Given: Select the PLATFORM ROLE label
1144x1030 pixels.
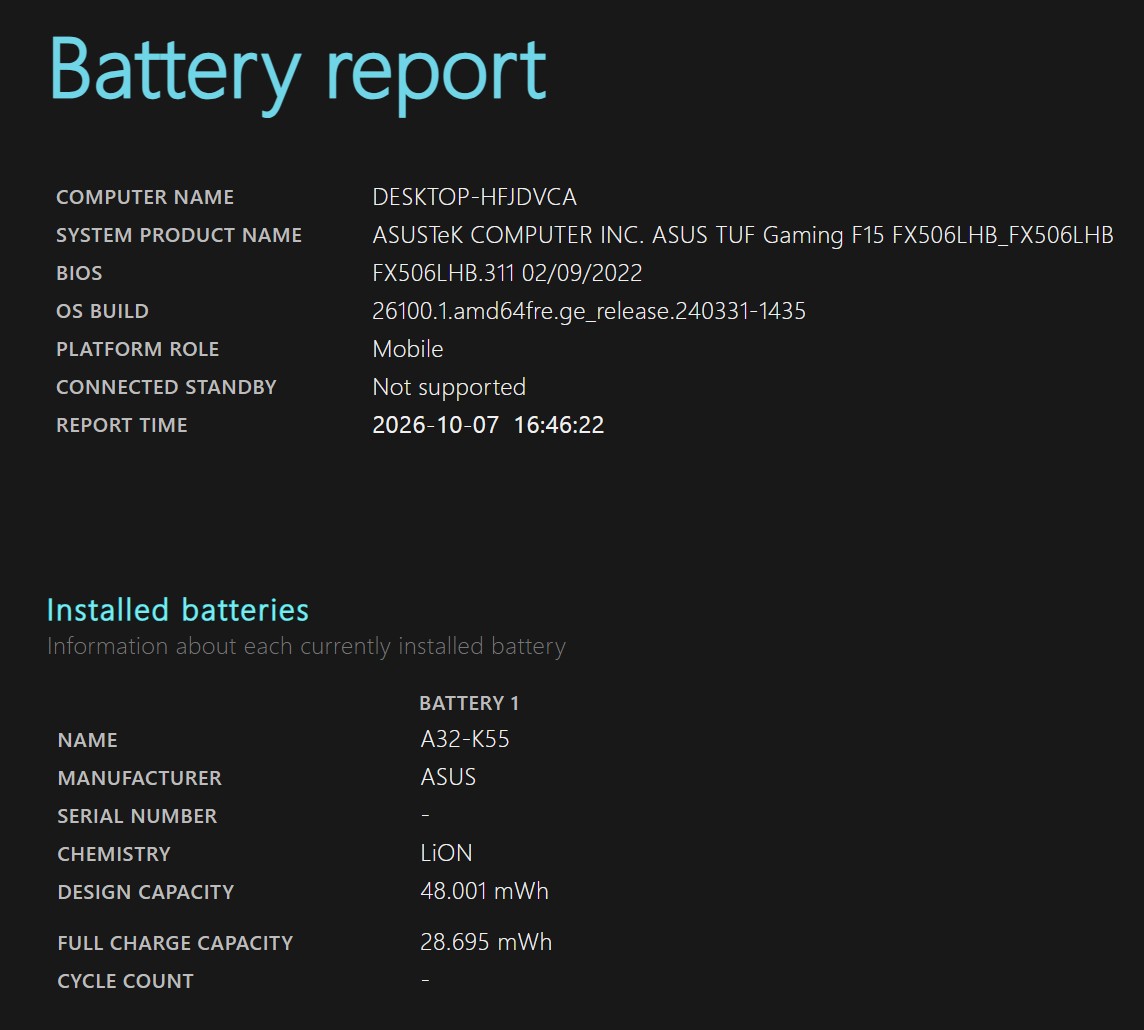Looking at the screenshot, I should (137, 349).
